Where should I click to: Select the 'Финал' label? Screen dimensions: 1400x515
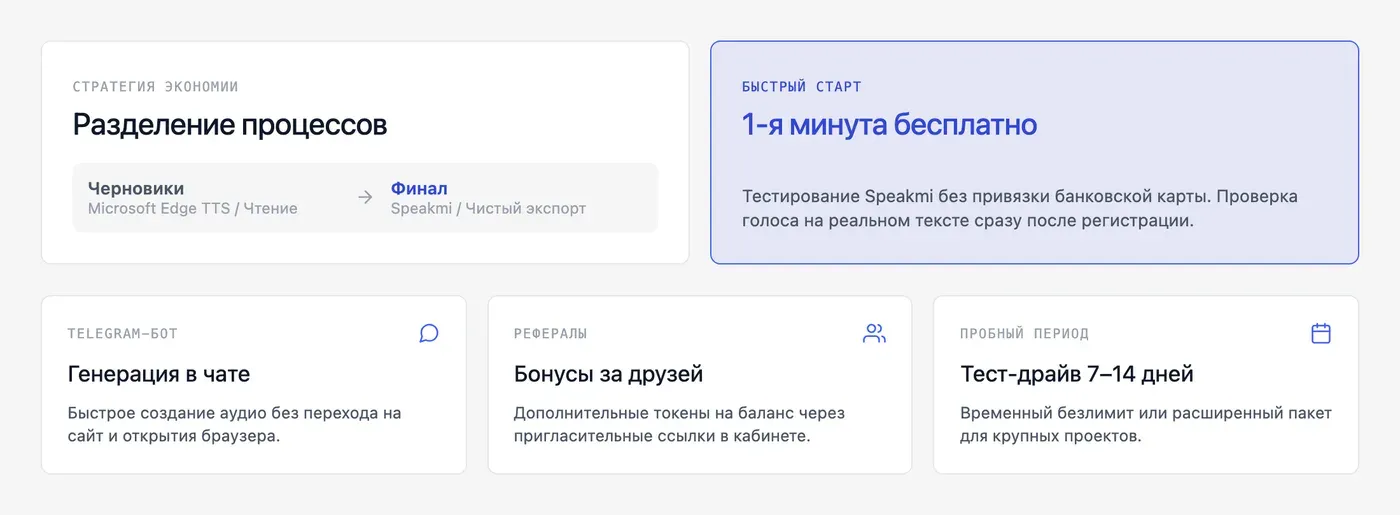pyautogui.click(x=419, y=188)
